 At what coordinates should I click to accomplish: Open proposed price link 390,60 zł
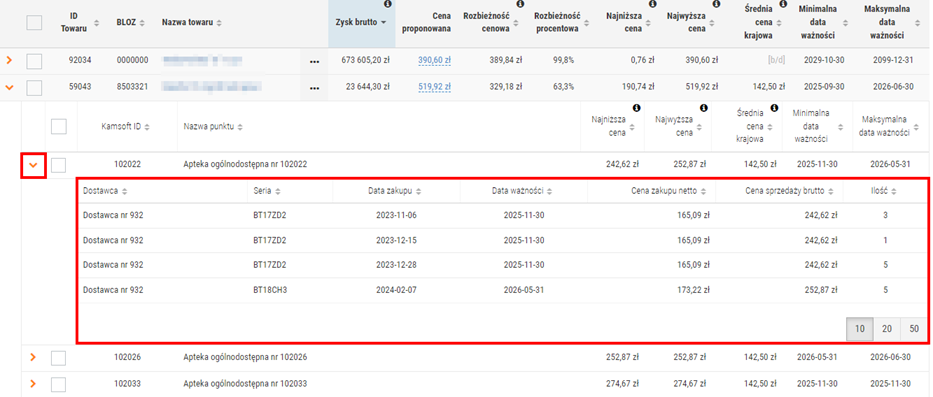(x=434, y=60)
